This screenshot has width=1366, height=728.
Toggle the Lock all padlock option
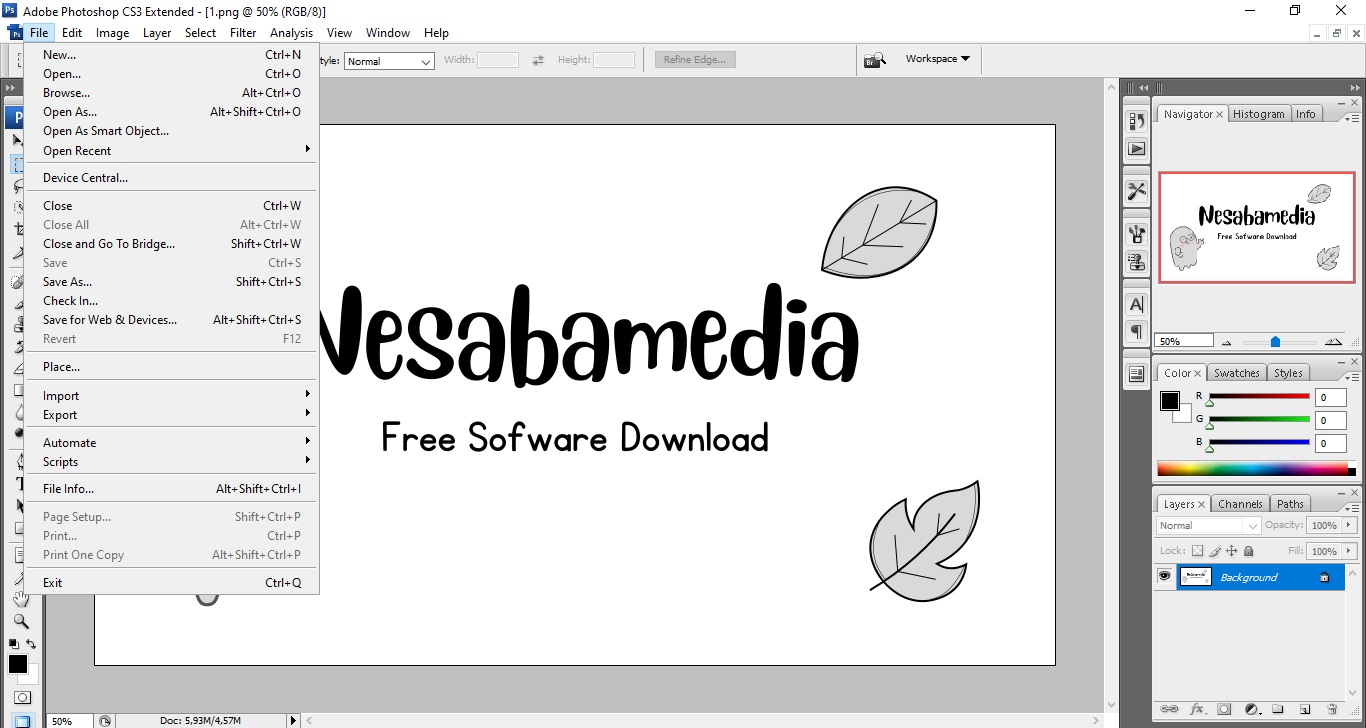(x=1249, y=551)
